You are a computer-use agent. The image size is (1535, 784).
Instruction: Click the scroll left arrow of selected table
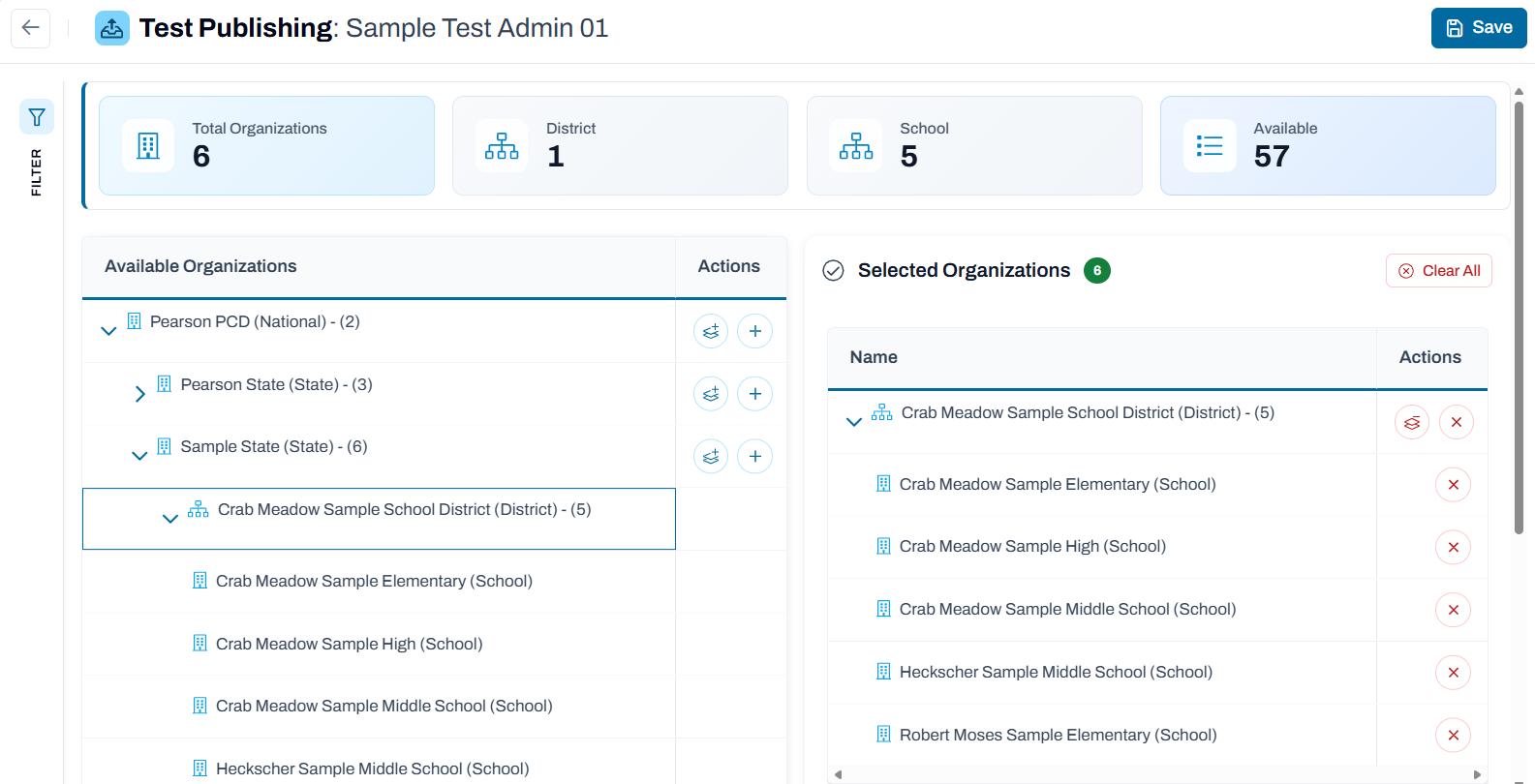click(838, 774)
